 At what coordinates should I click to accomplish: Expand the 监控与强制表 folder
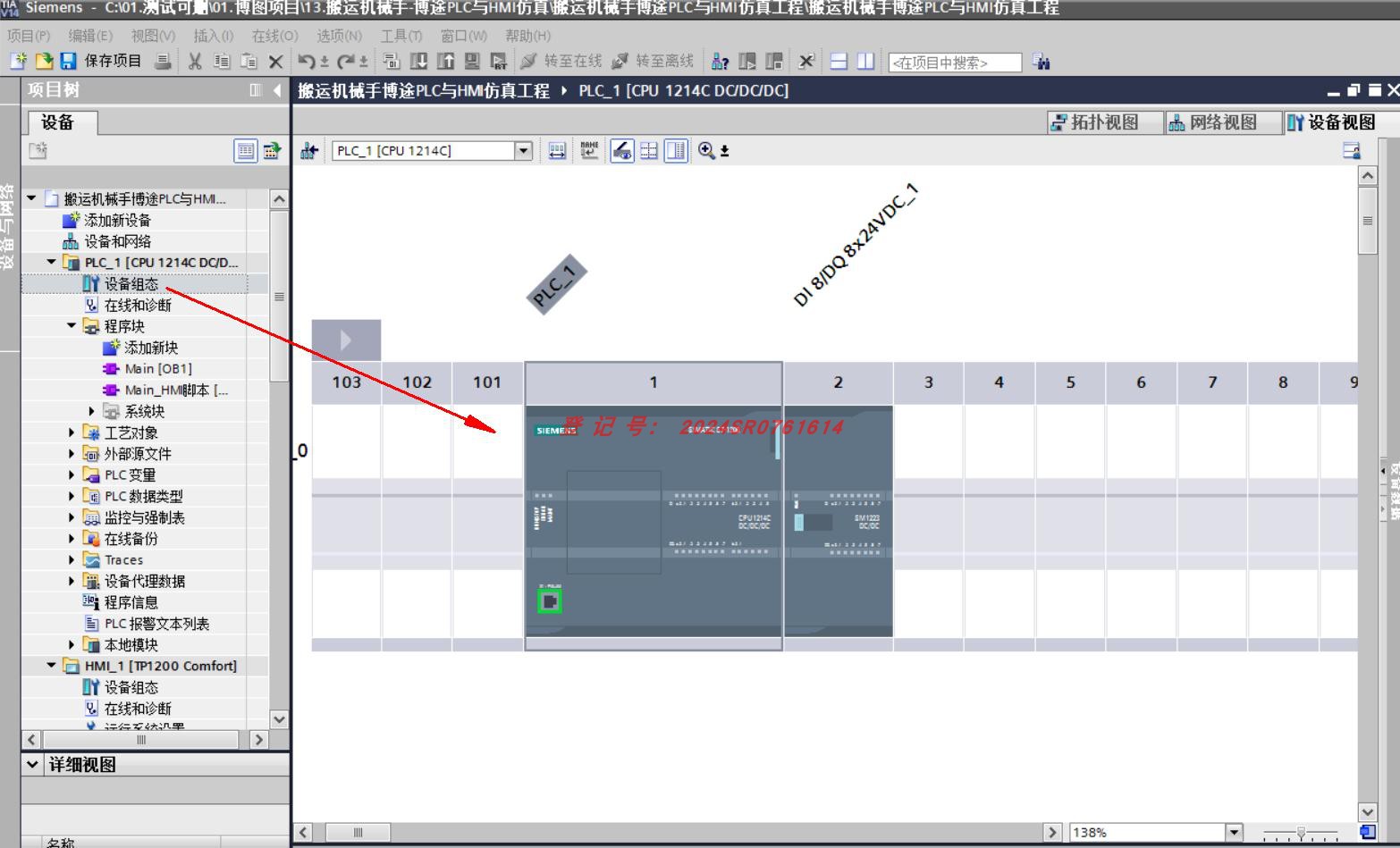(x=72, y=517)
